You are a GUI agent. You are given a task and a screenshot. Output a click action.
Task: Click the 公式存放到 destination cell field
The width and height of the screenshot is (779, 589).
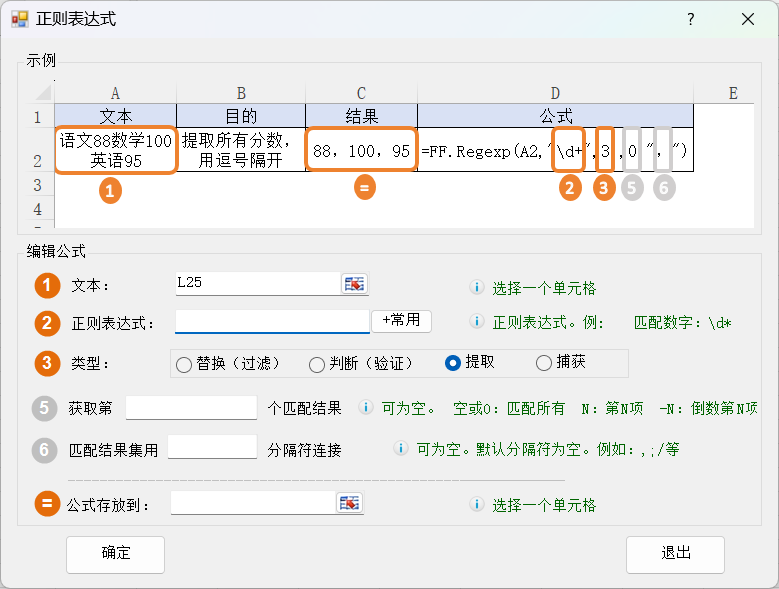(254, 503)
